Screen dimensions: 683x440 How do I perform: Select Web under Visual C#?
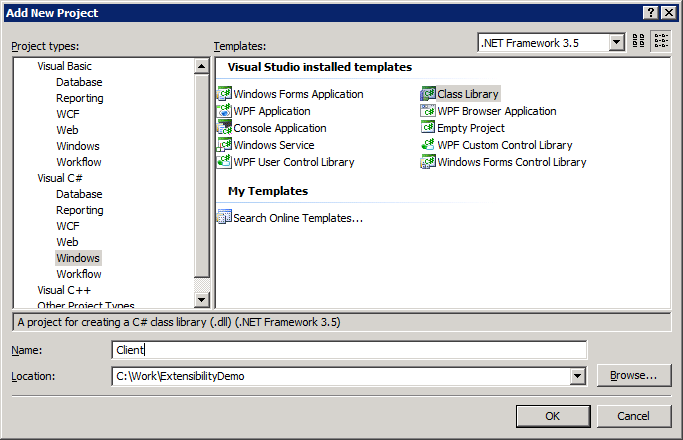coord(67,242)
